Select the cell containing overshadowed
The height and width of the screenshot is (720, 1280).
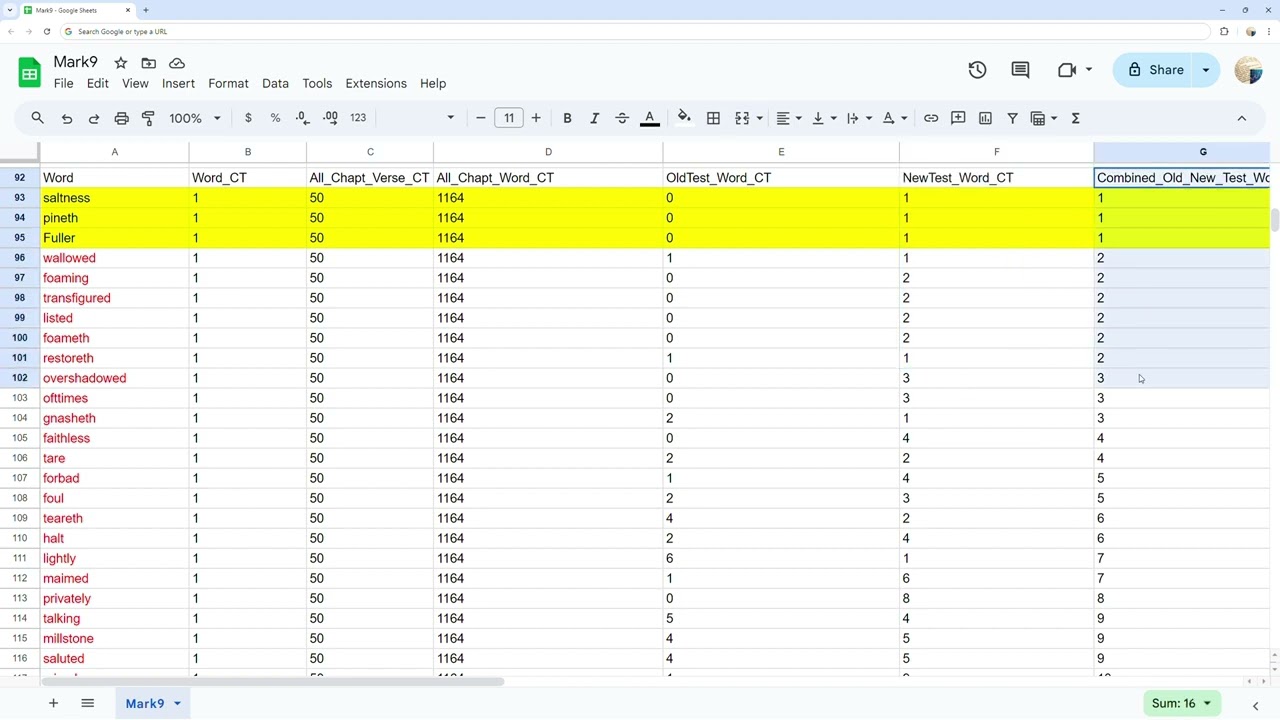pyautogui.click(x=114, y=378)
